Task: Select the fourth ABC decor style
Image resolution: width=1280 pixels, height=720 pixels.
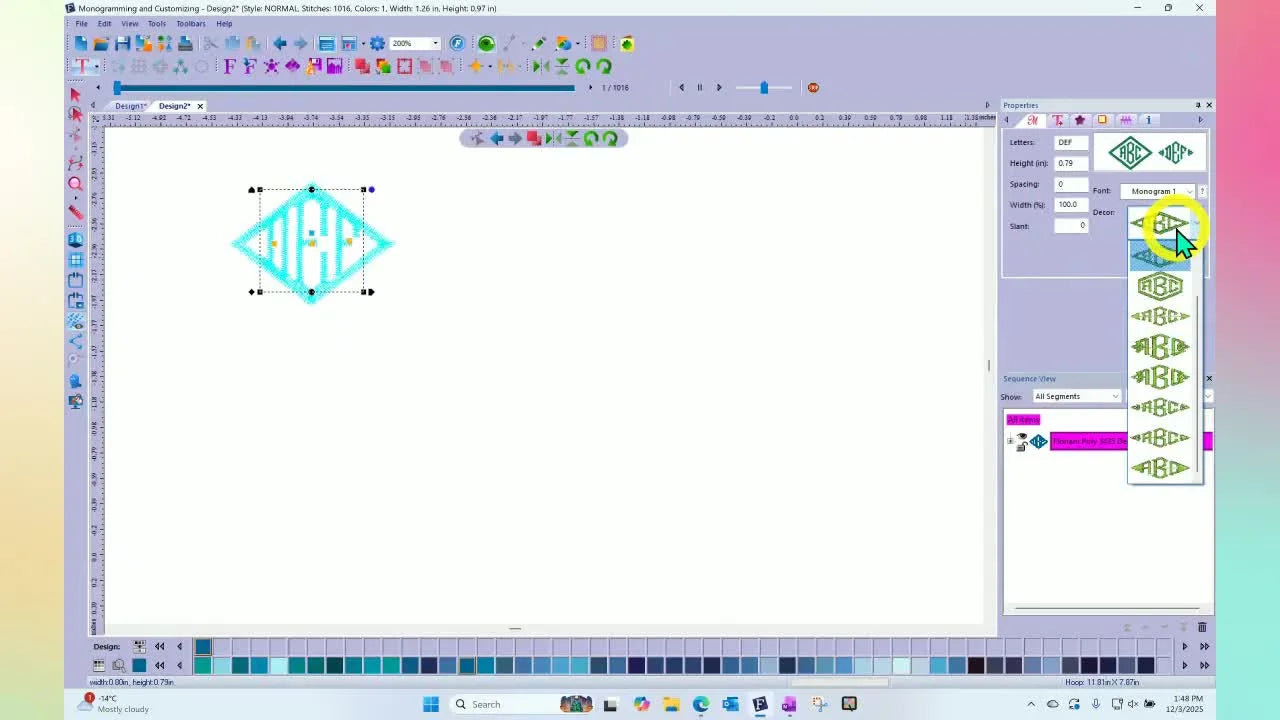Action: 1160,316
